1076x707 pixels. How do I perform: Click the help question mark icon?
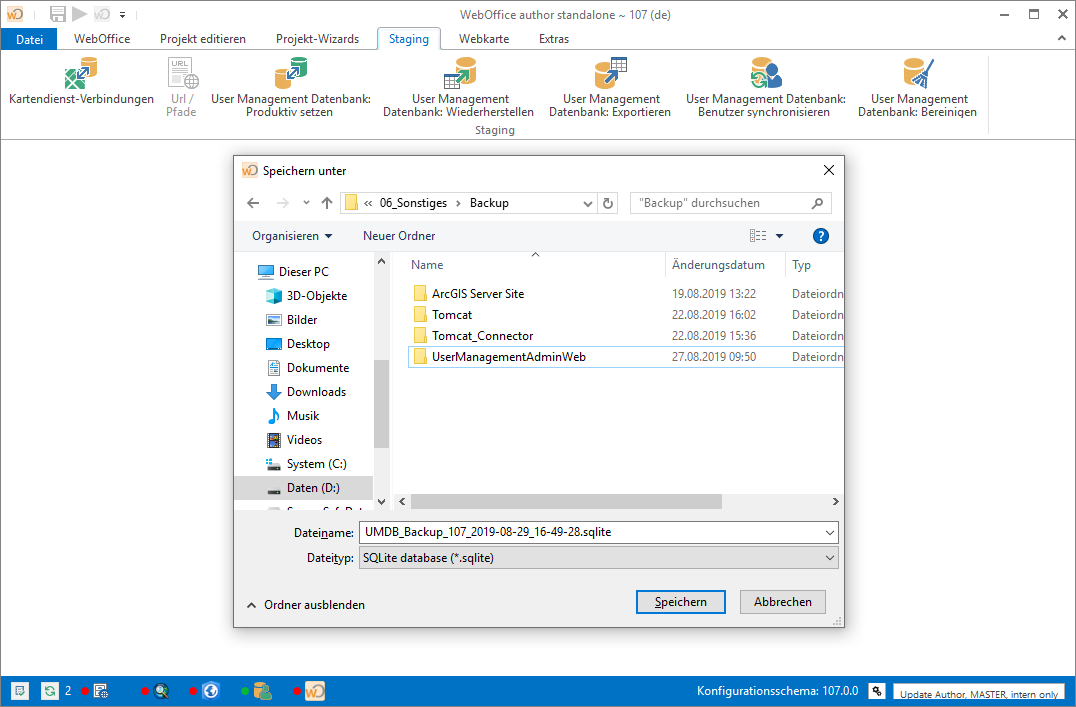(821, 236)
